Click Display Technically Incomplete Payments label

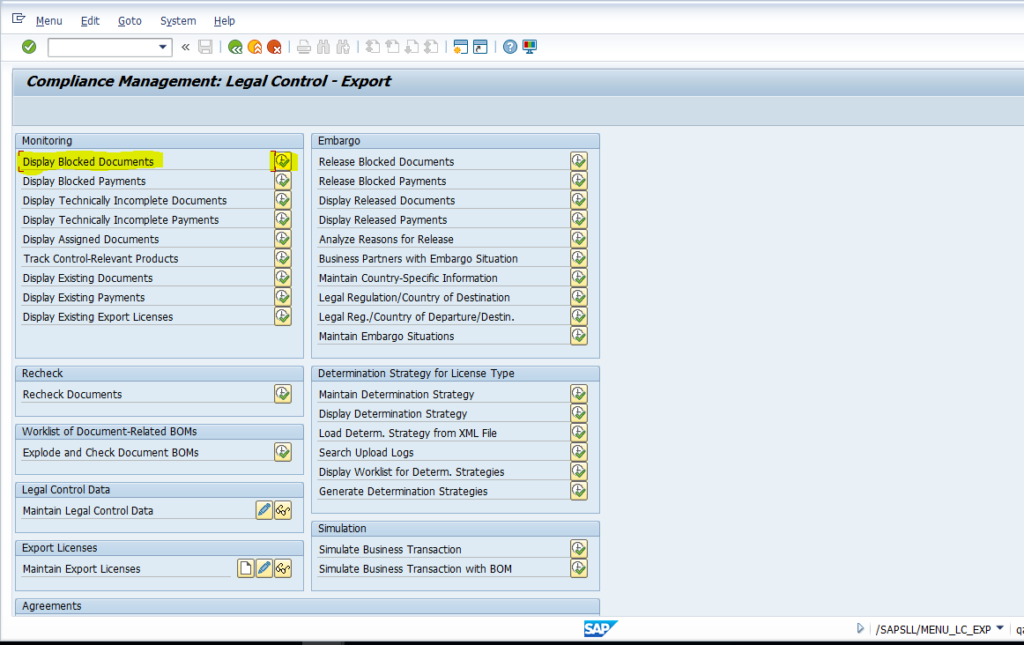[121, 220]
